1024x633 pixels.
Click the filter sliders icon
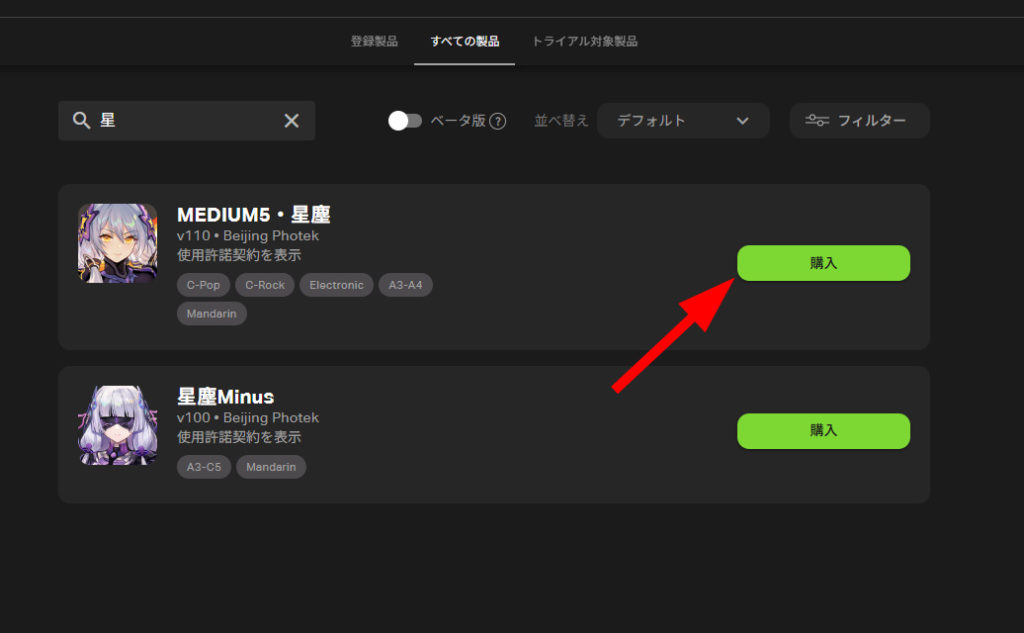pos(817,120)
